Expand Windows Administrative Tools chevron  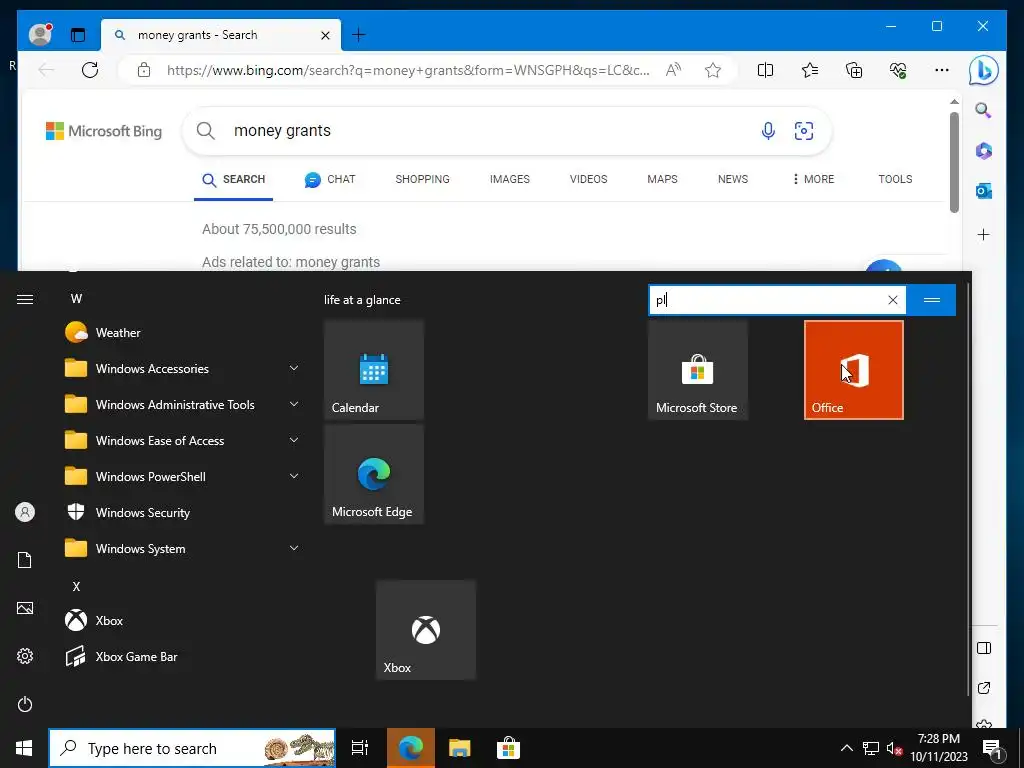point(294,404)
